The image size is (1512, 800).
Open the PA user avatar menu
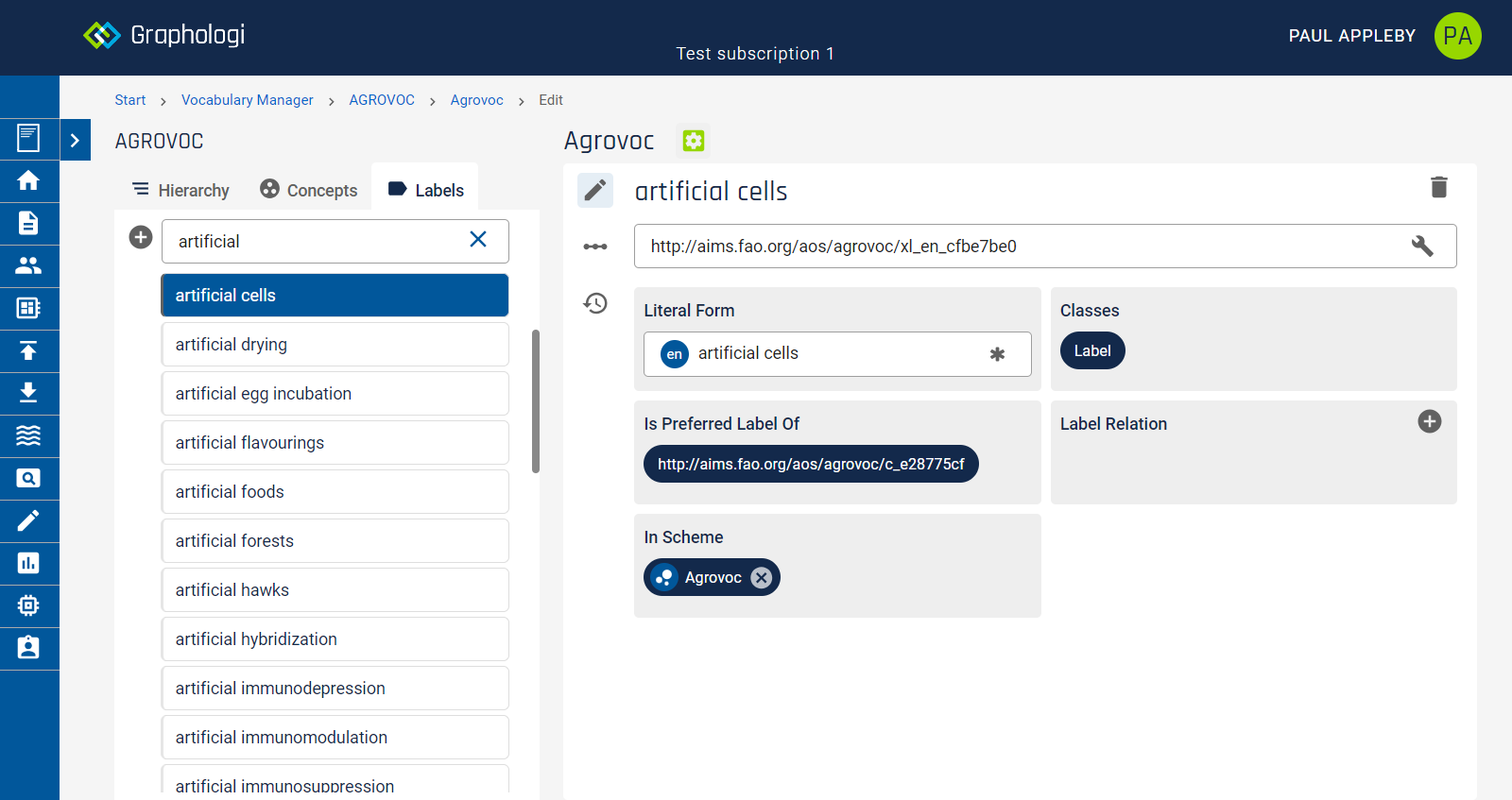(1457, 36)
